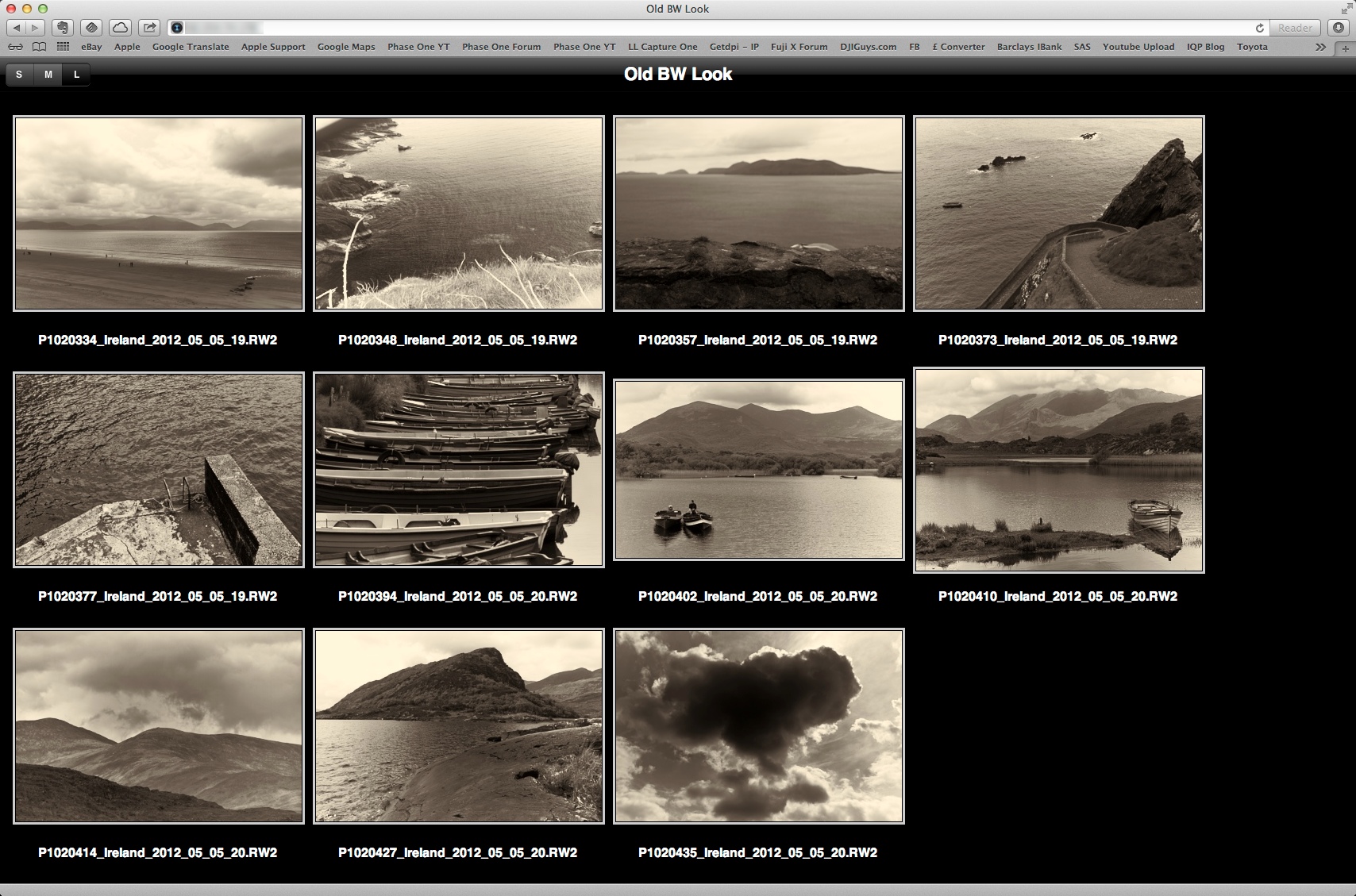Viewport: 1356px width, 896px height.
Task: Open Apple bookmark
Action: (x=127, y=47)
